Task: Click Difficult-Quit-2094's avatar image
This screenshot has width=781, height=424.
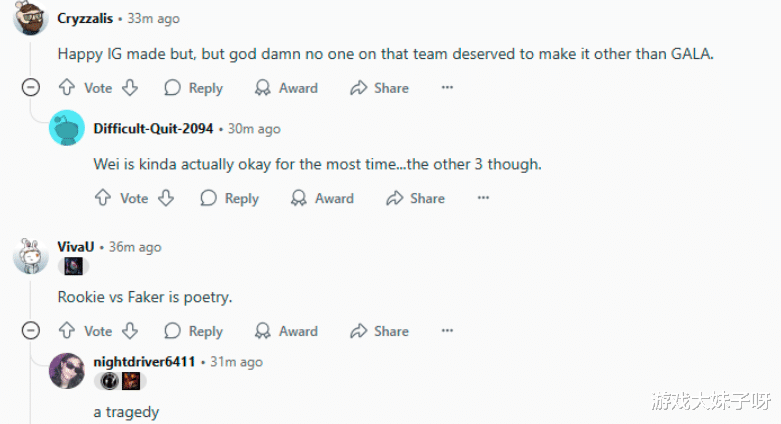Action: (67, 128)
